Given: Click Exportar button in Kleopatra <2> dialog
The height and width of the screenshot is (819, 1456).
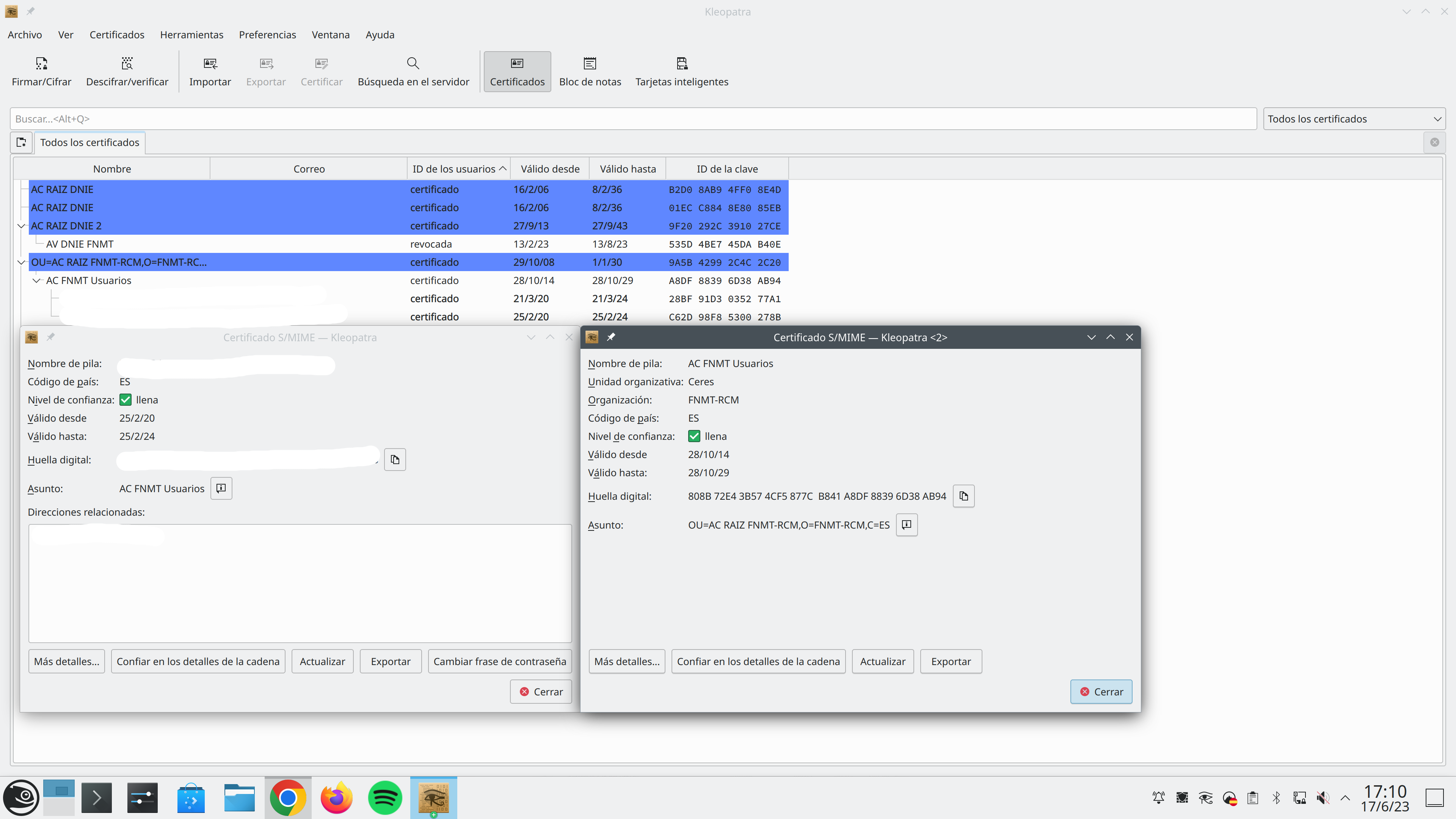Looking at the screenshot, I should 951,661.
